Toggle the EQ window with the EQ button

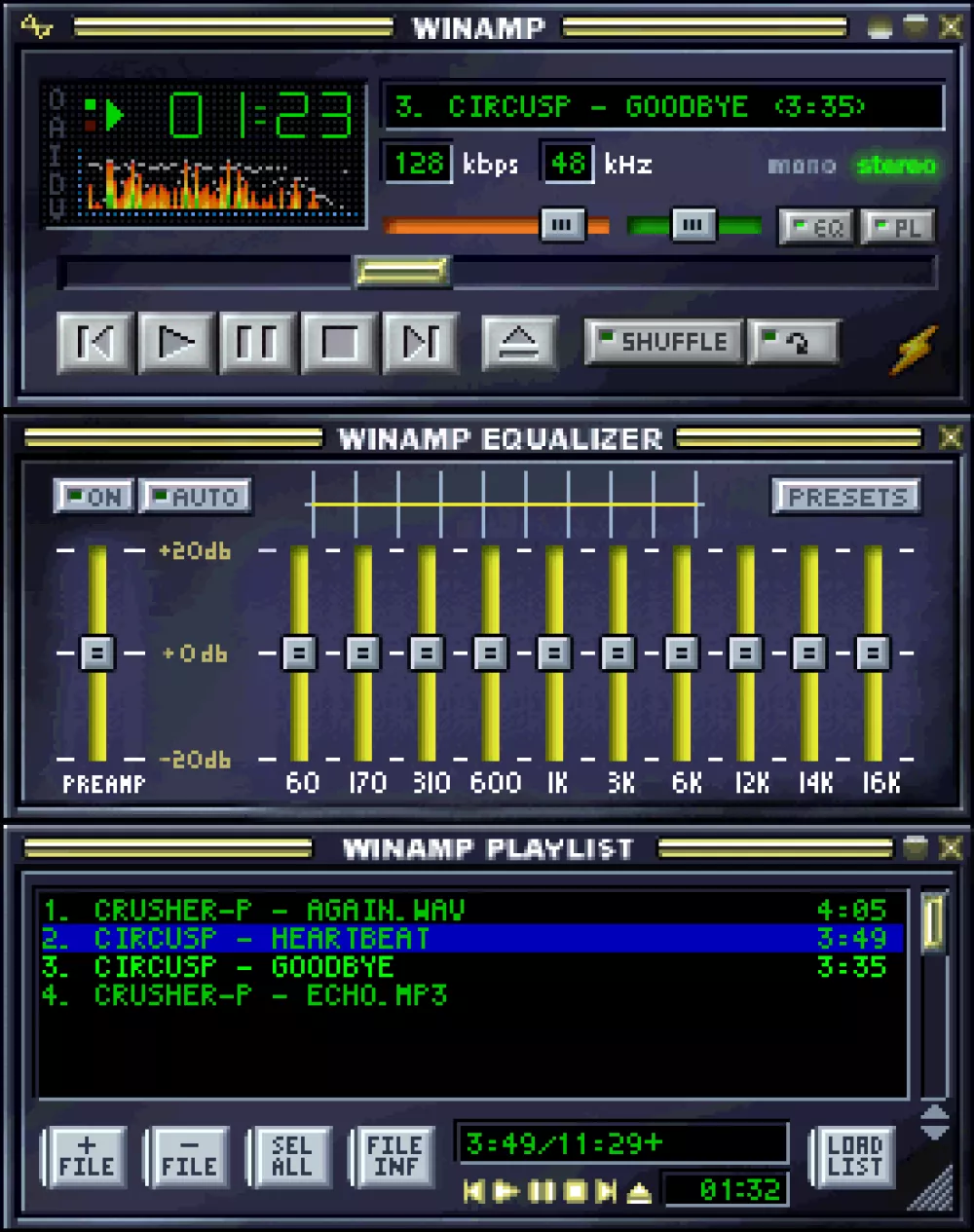coord(816,226)
